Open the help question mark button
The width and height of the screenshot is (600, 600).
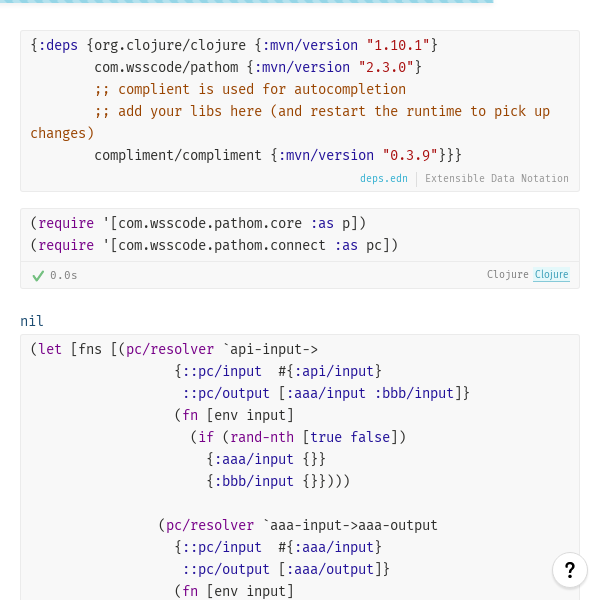569,570
